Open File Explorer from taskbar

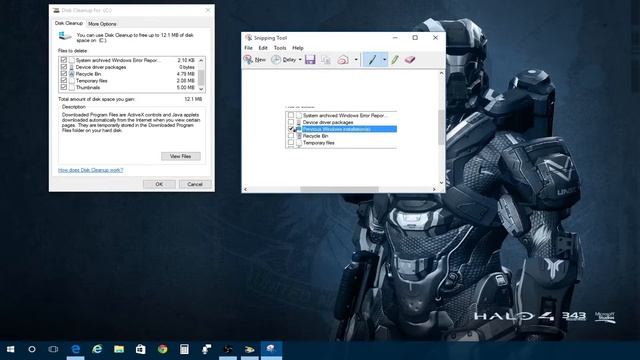click(119, 349)
